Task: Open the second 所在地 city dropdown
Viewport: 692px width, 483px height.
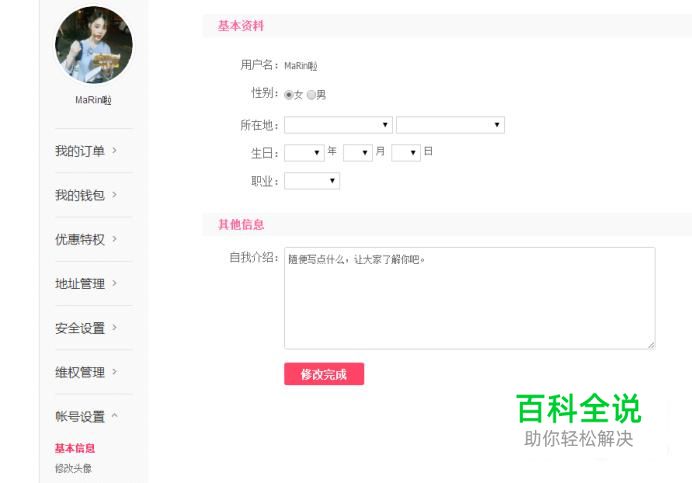Action: (x=450, y=125)
